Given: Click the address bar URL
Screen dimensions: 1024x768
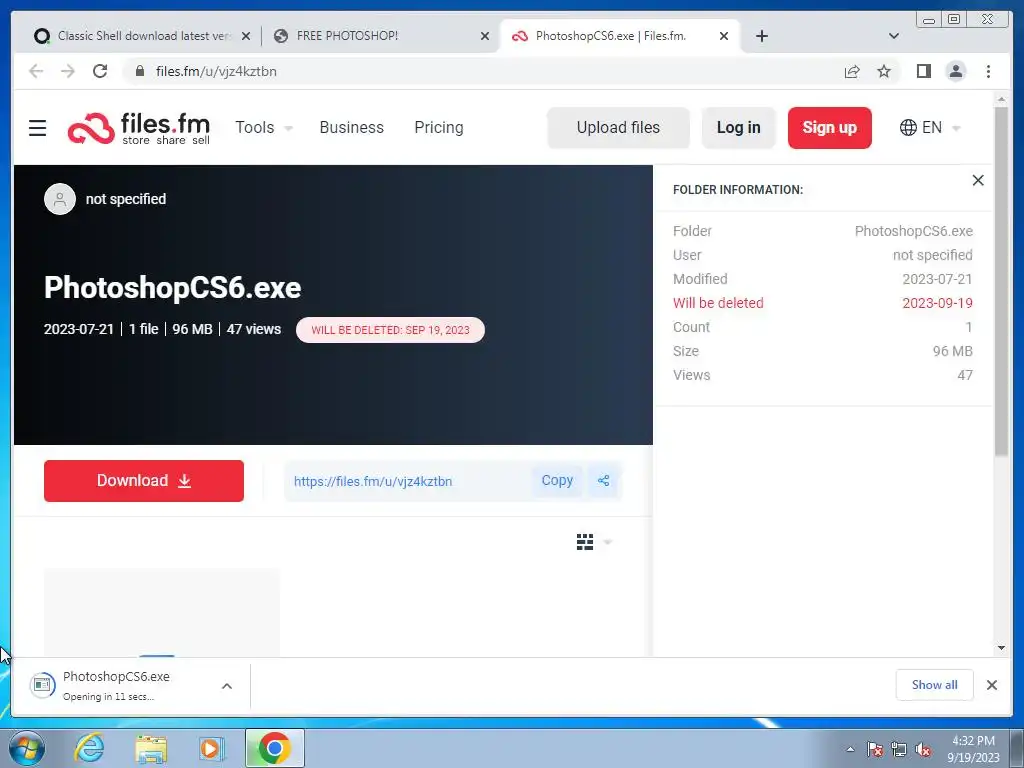Looking at the screenshot, I should pos(216,71).
